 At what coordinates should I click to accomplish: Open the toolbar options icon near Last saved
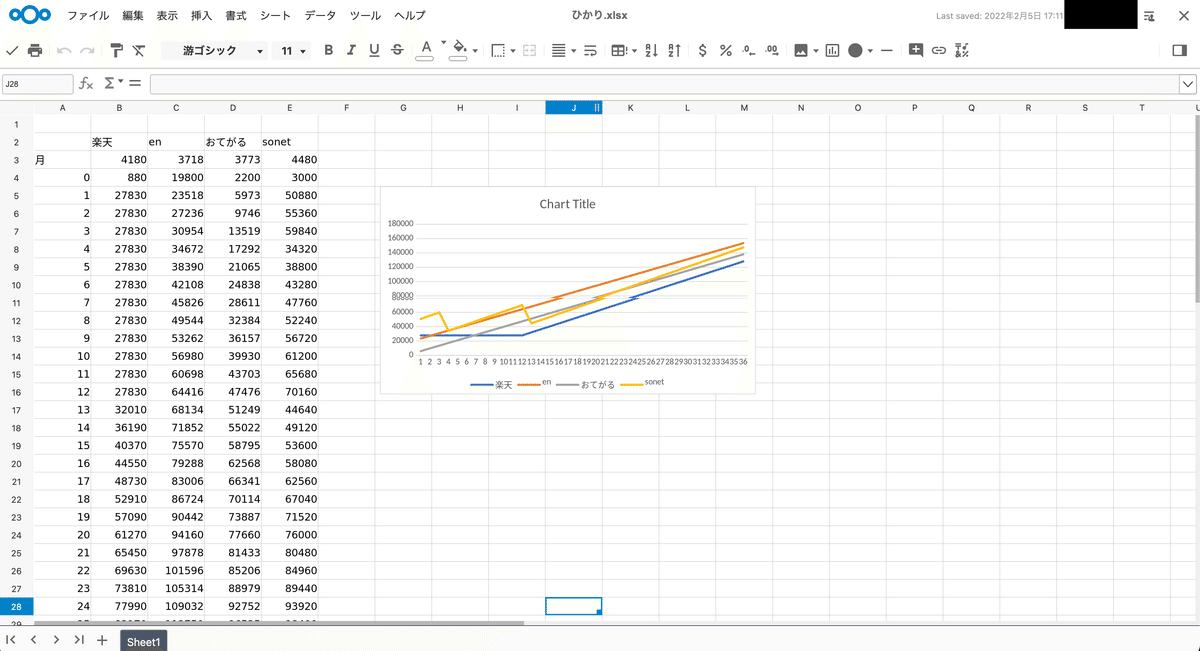(x=1150, y=16)
